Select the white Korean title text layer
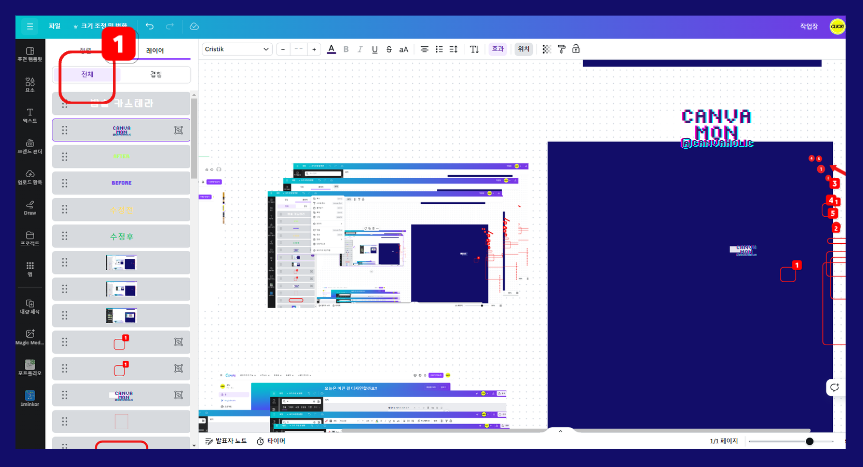 121,103
